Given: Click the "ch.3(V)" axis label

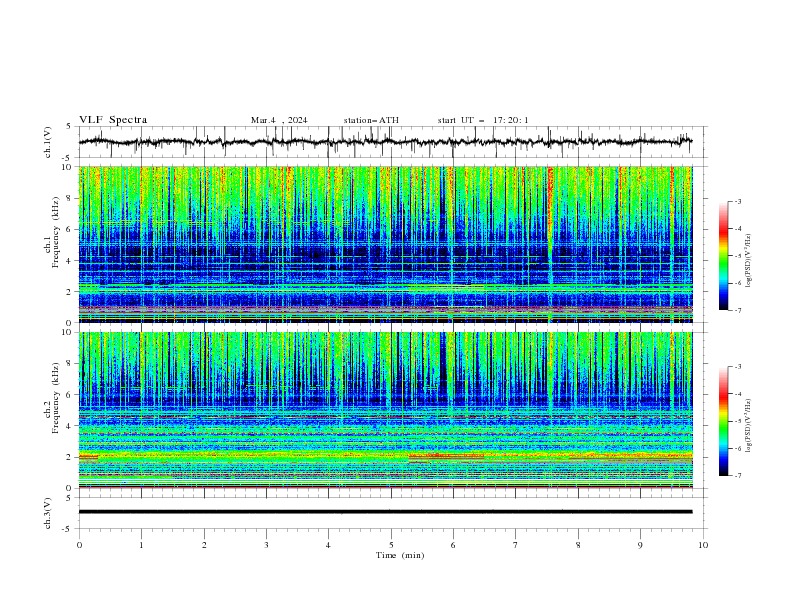Looking at the screenshot, I should point(48,513).
